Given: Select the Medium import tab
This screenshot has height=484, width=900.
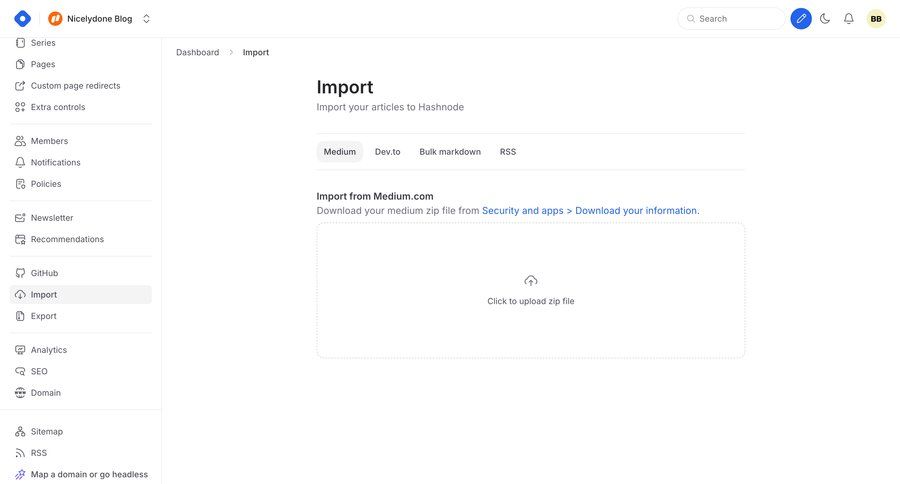Looking at the screenshot, I should (x=340, y=152).
